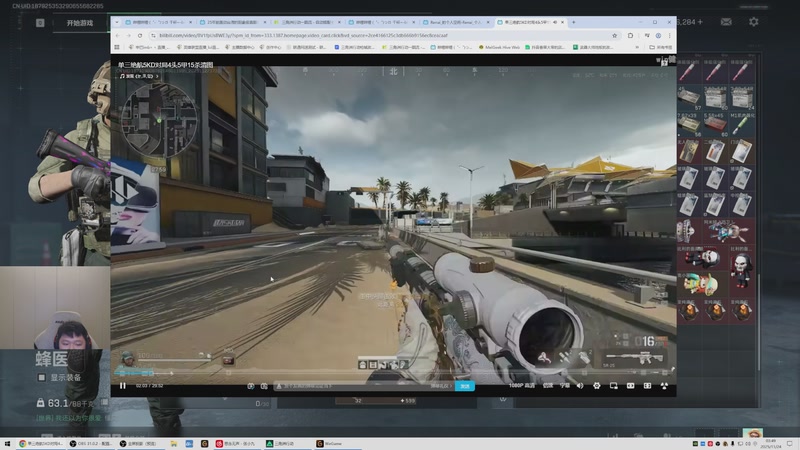The image size is (800, 450).
Task: Enable picture-in-picture mode
Action: point(613,386)
